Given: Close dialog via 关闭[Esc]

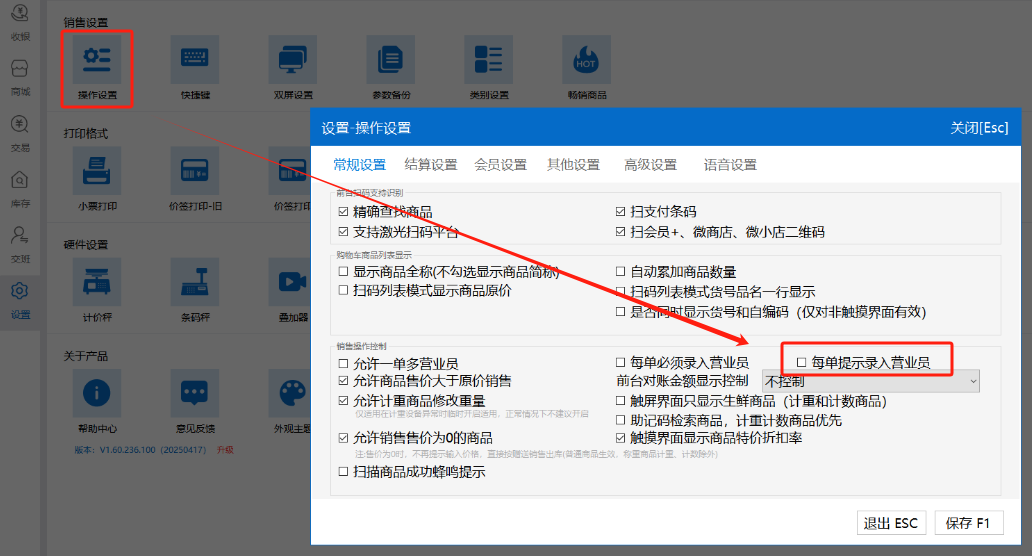Looking at the screenshot, I should 979,128.
